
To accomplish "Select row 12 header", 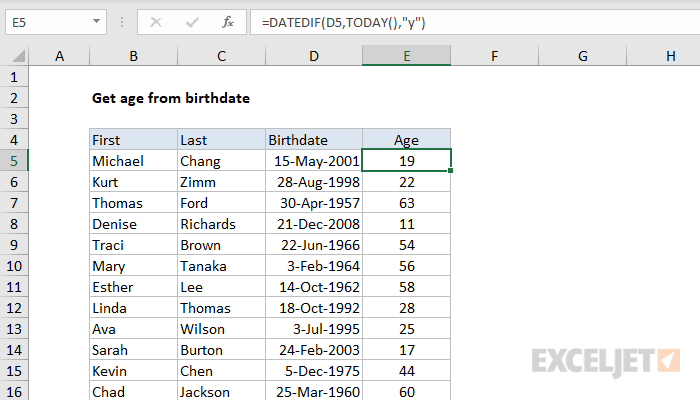I will coord(14,308).
